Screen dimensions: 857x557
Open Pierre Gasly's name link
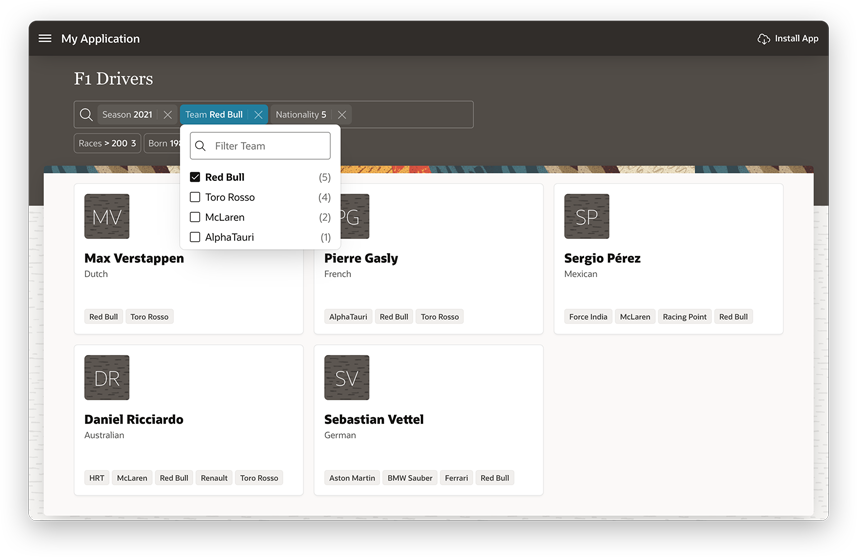361,258
